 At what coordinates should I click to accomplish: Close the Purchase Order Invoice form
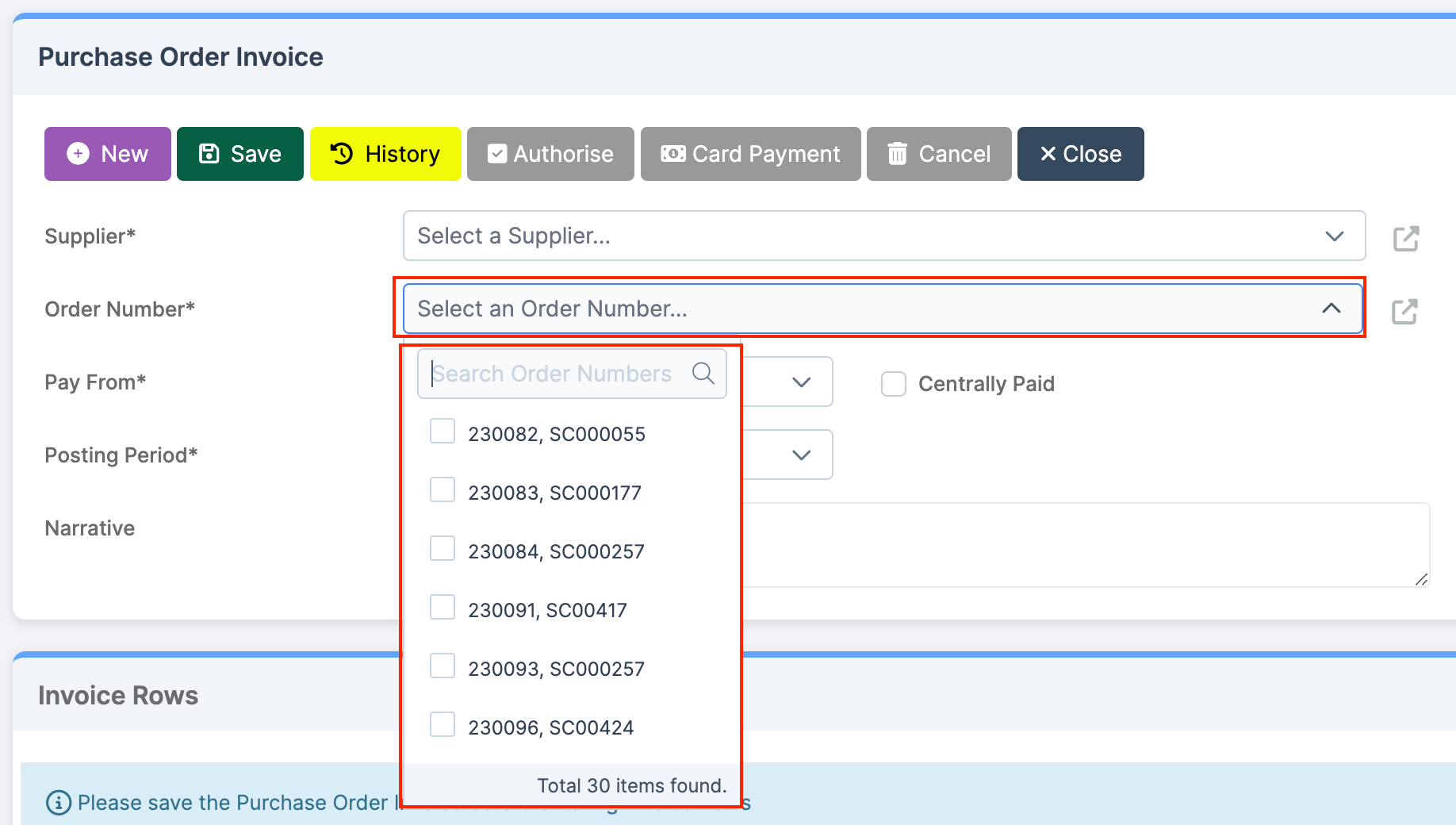tap(1080, 154)
